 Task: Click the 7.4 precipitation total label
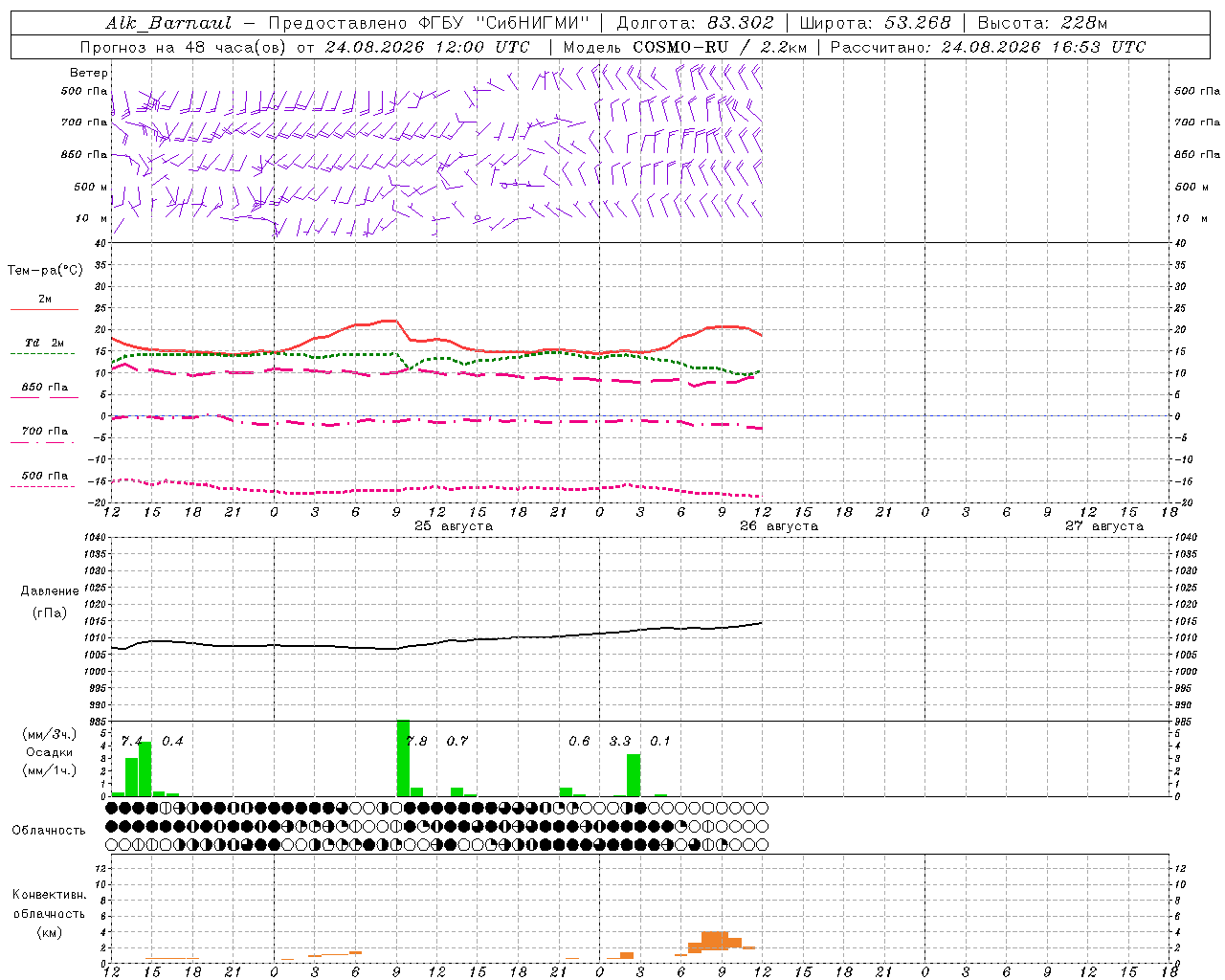(x=132, y=741)
